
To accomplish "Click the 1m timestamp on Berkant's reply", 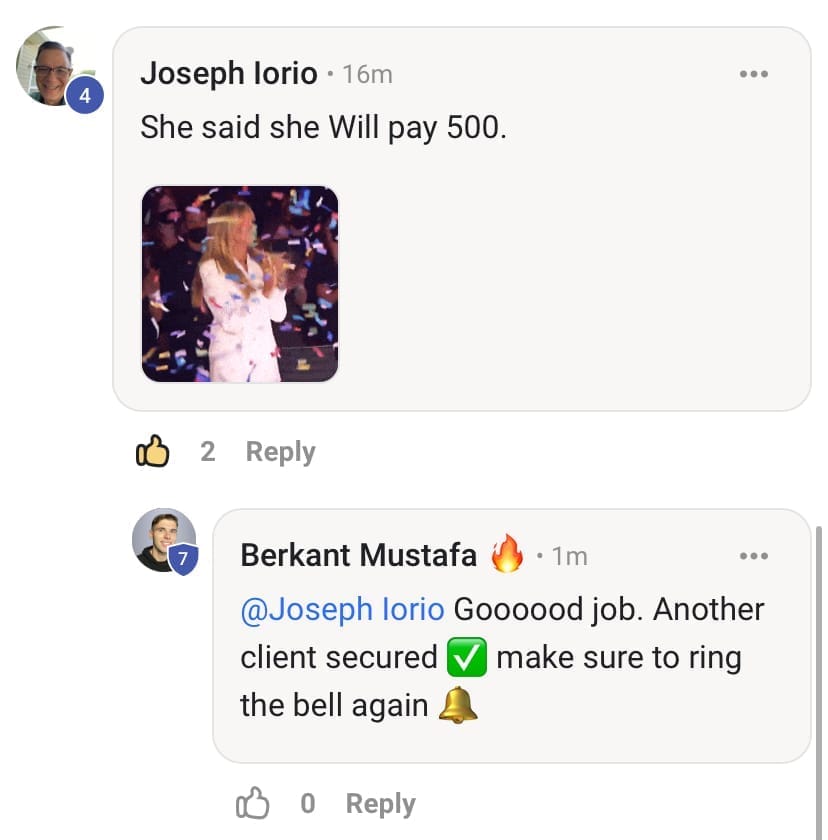I will (x=569, y=556).
